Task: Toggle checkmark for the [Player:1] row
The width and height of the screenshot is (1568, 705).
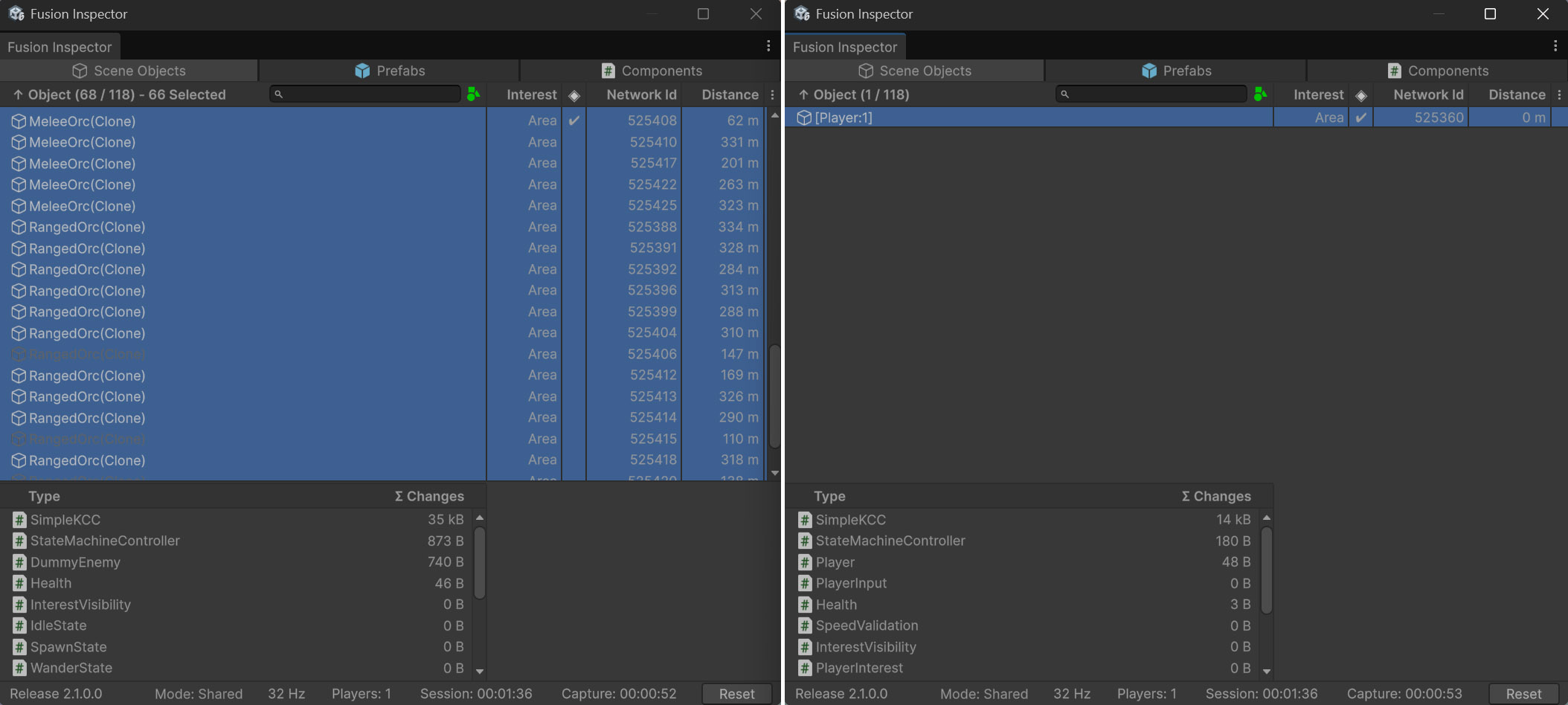Action: coord(1360,117)
